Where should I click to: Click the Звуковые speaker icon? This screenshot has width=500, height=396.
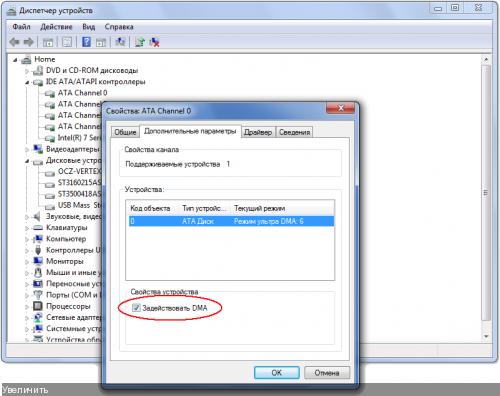tap(37, 217)
